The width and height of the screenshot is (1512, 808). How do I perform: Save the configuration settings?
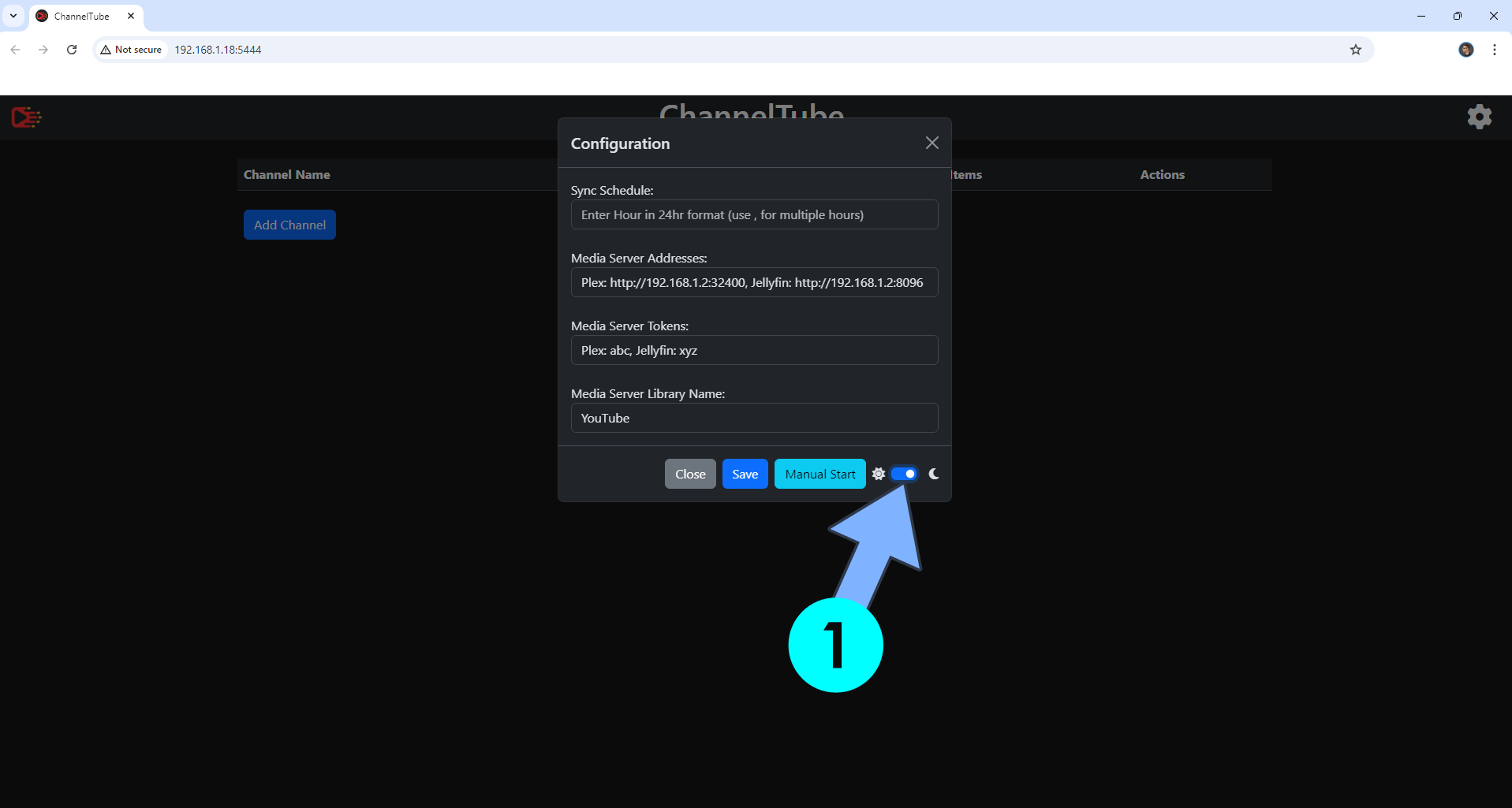pyautogui.click(x=745, y=474)
